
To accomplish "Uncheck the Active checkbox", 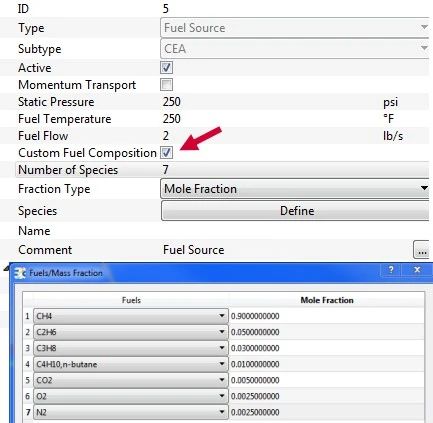I will click(x=166, y=68).
